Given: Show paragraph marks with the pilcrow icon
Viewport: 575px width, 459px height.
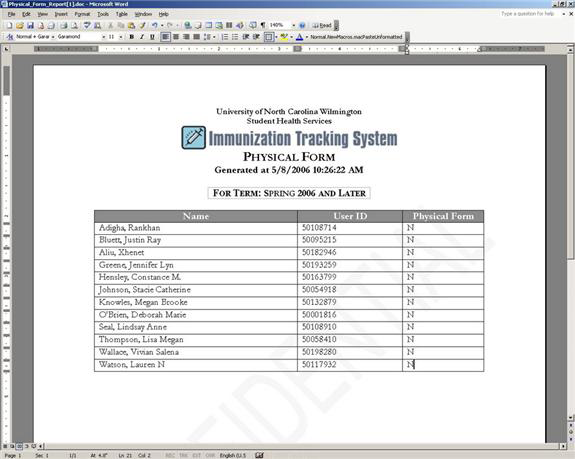Looking at the screenshot, I should click(263, 25).
